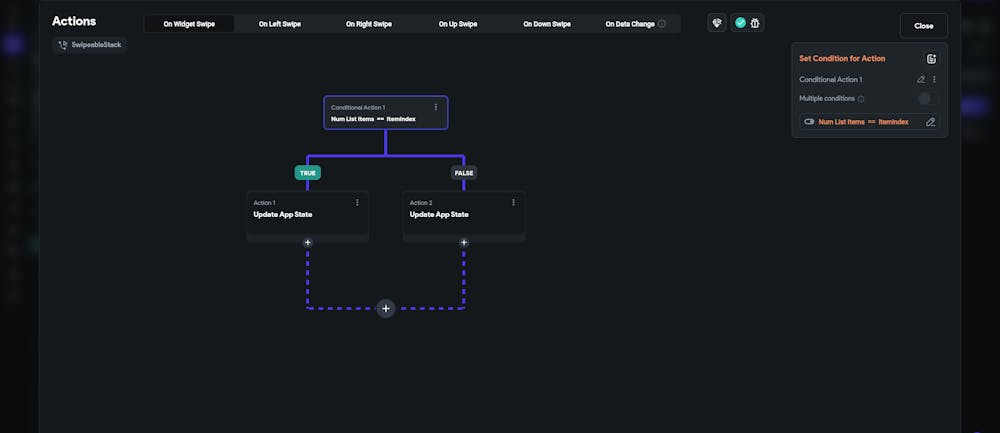Select the SwipeableStack widget chip
1000x433 pixels.
pyautogui.click(x=90, y=45)
